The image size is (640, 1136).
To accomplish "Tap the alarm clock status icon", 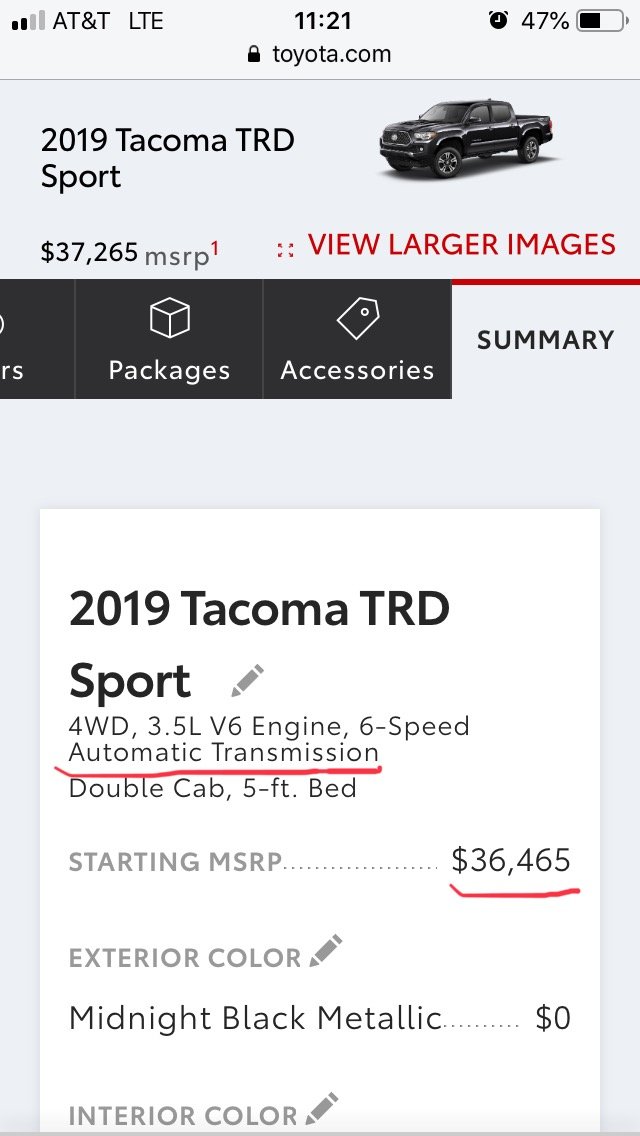I will [x=498, y=20].
